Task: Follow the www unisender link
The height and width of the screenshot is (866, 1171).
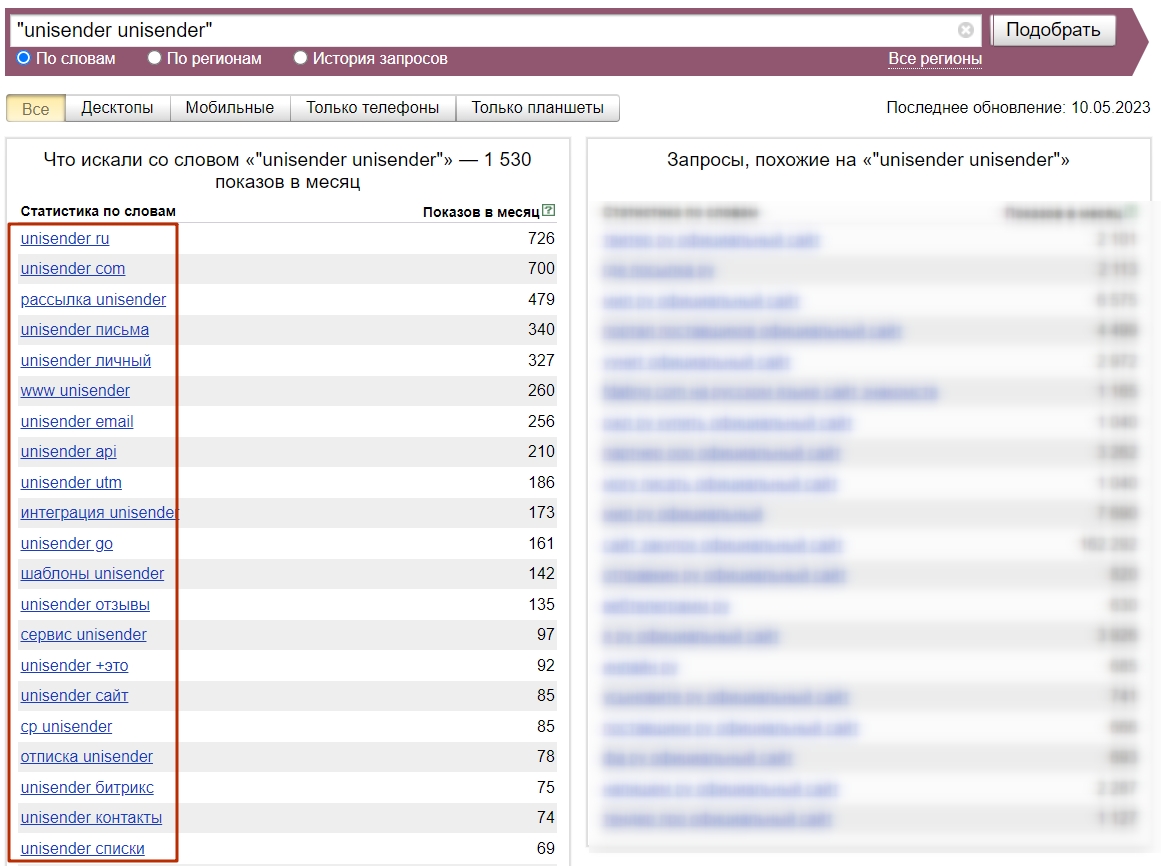Action: (x=75, y=390)
